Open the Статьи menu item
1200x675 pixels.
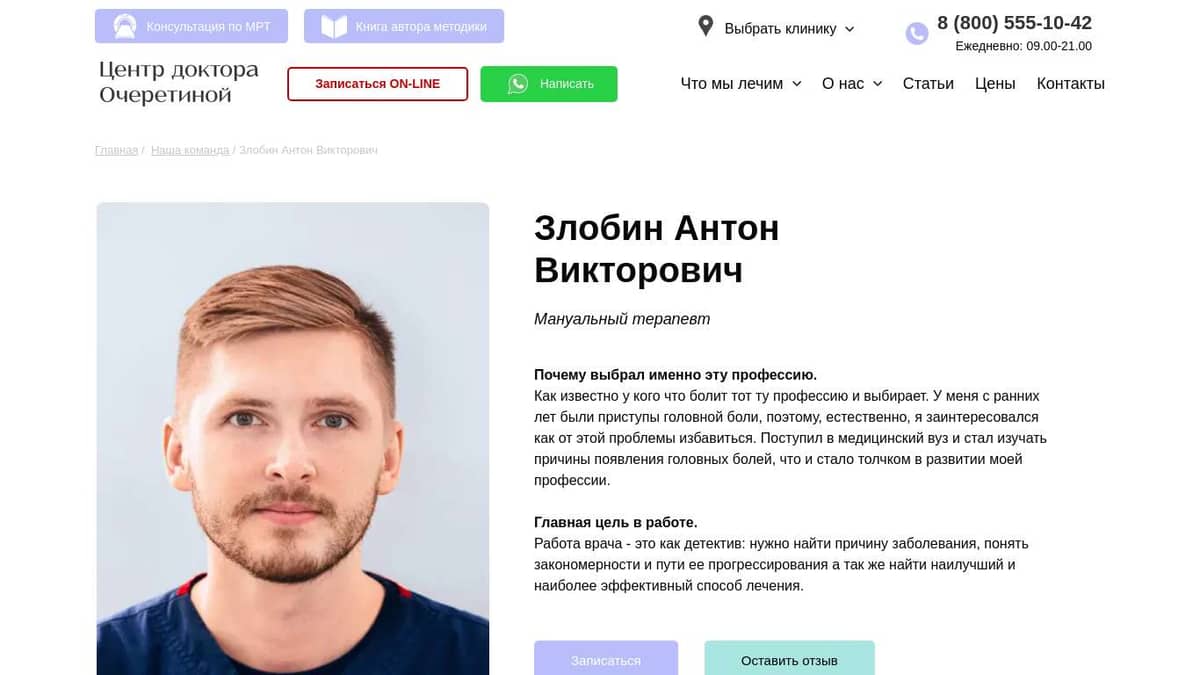[x=928, y=84]
